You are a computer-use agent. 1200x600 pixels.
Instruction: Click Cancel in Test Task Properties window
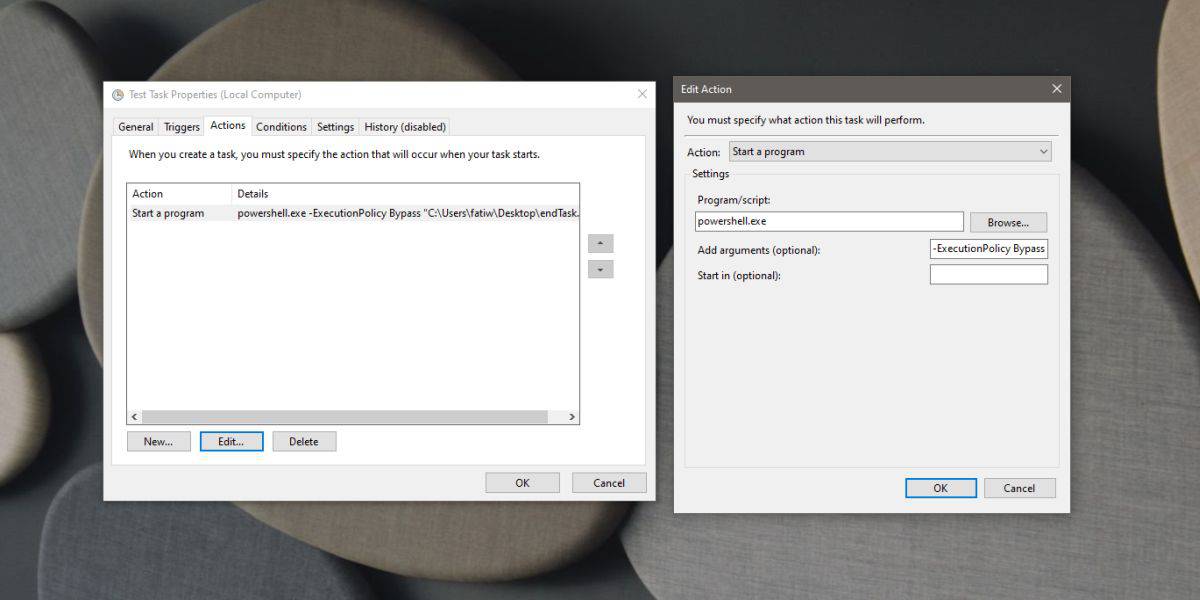pos(609,483)
